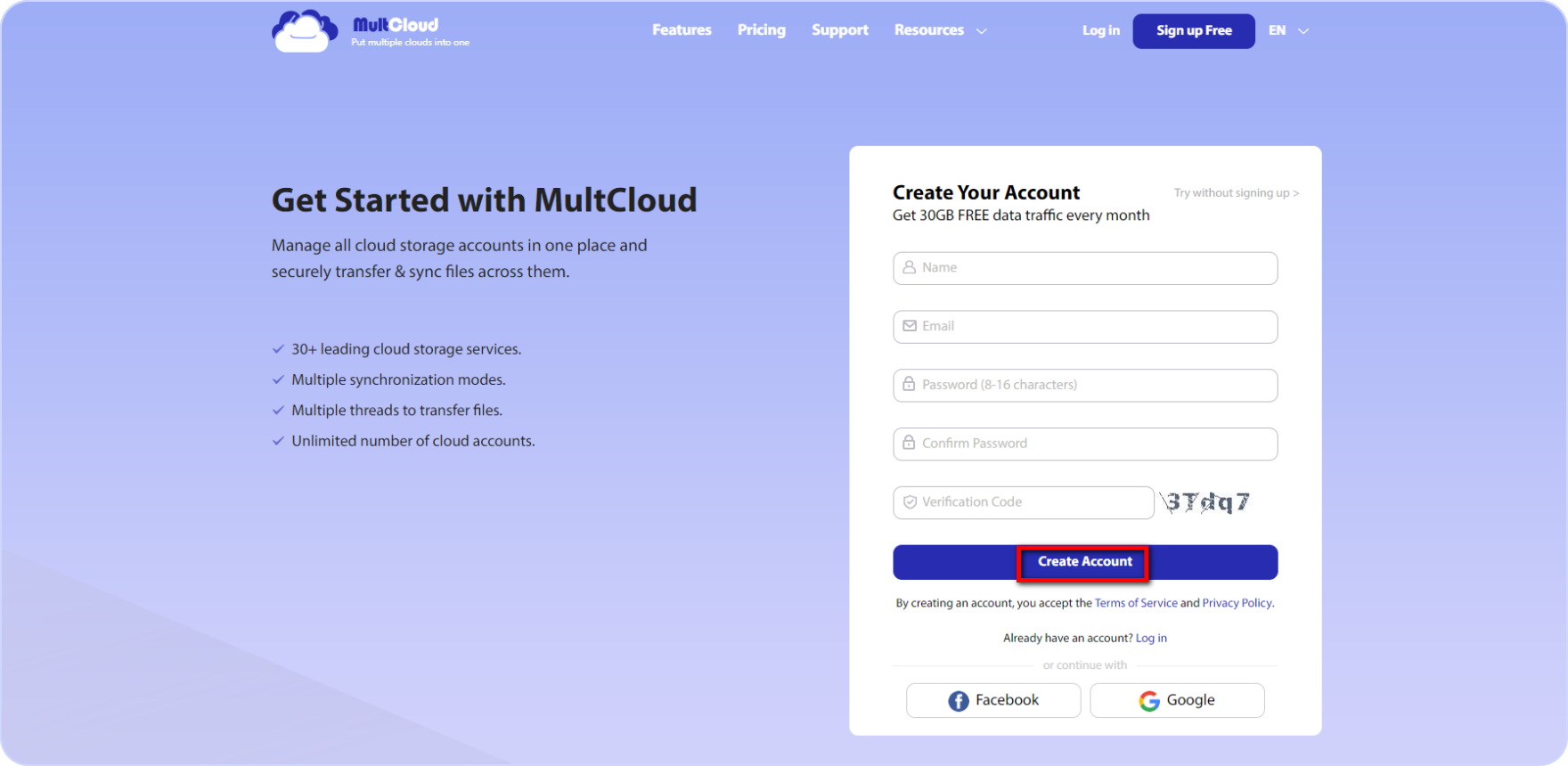Open the Terms of Service link

(x=1136, y=603)
